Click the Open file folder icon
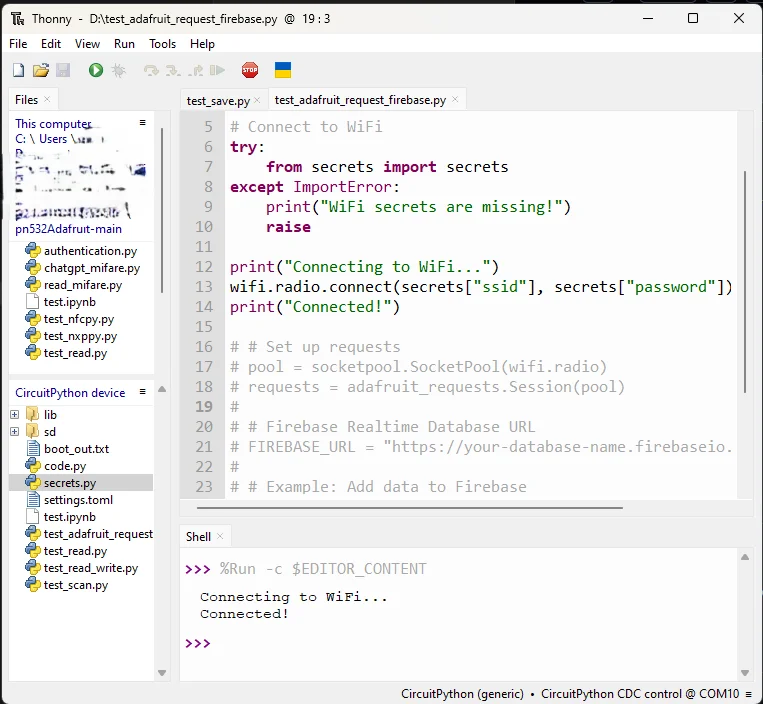 click(41, 71)
